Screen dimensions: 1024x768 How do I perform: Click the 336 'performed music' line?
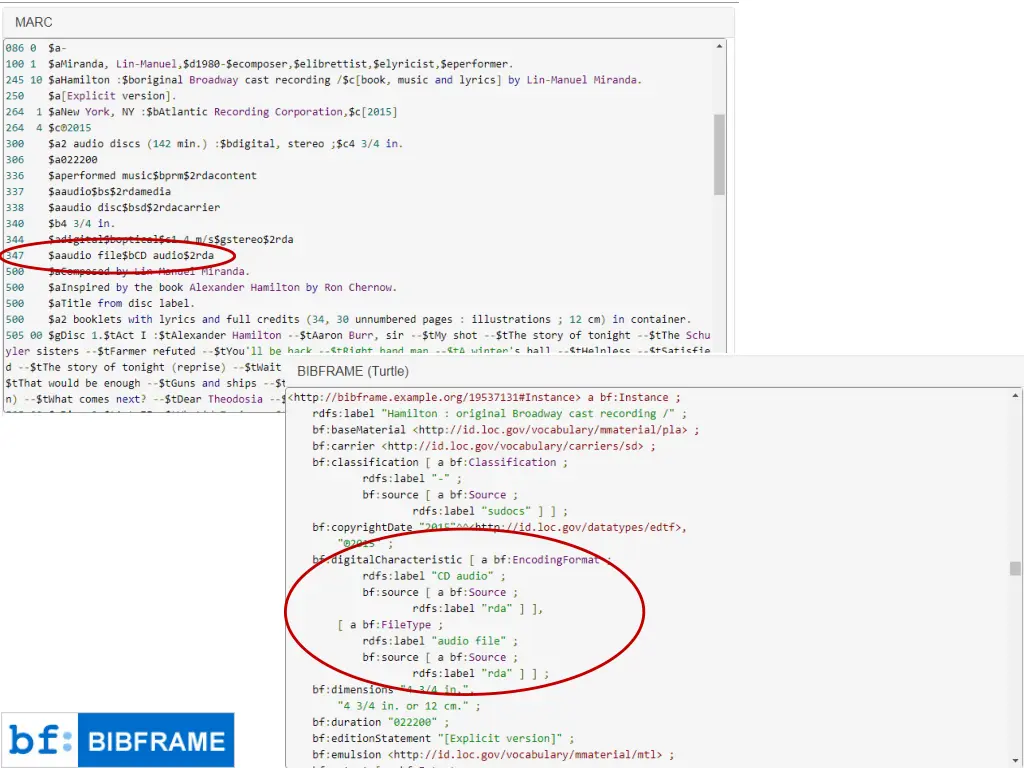[x=131, y=176]
